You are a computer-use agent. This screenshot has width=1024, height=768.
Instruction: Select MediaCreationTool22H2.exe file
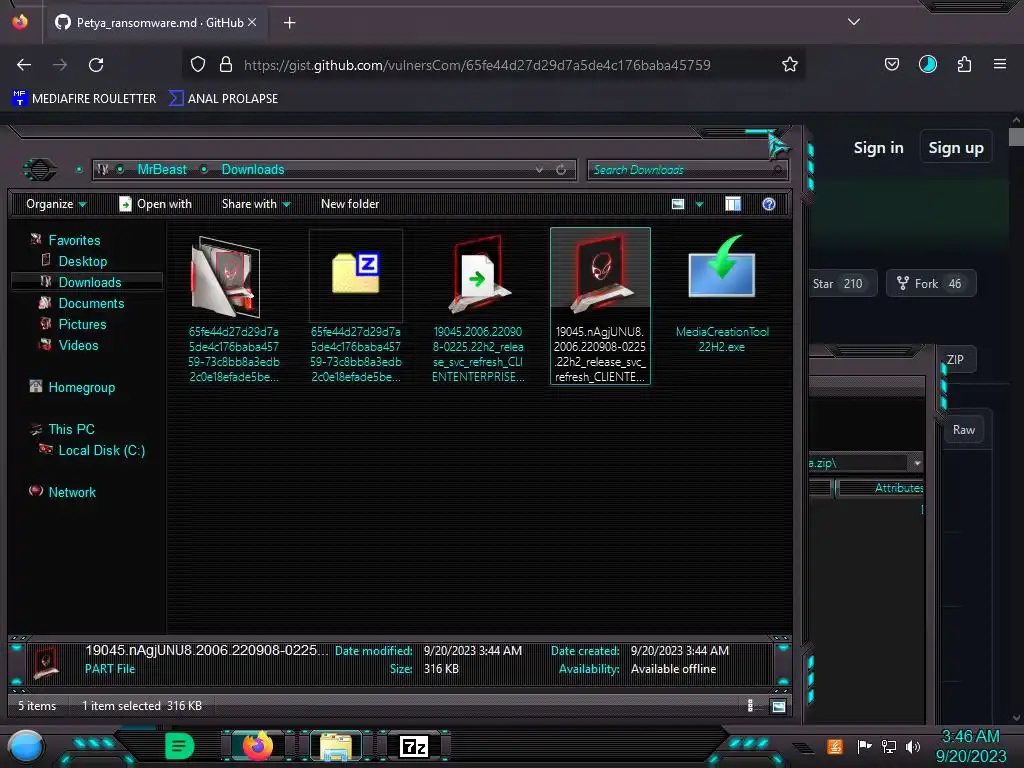(x=722, y=292)
